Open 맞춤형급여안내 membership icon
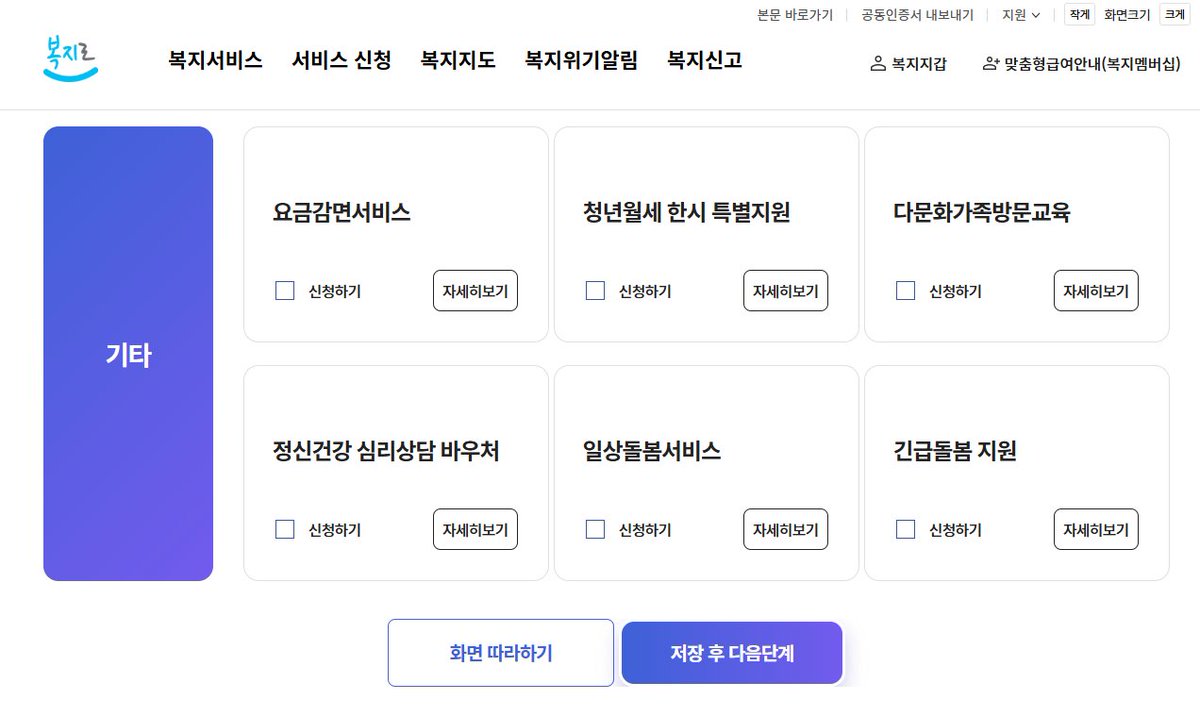The height and width of the screenshot is (716, 1200). pyautogui.click(x=991, y=64)
